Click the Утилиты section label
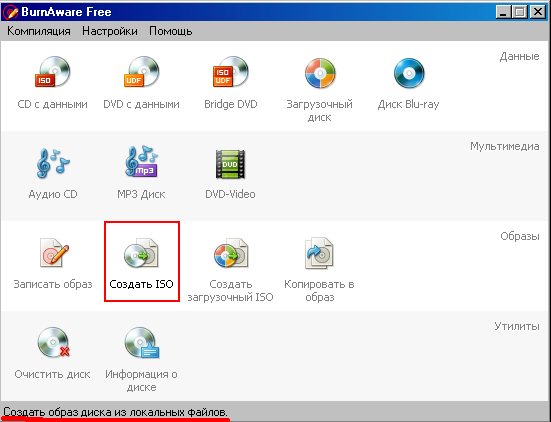This screenshot has width=551, height=422. click(x=517, y=326)
